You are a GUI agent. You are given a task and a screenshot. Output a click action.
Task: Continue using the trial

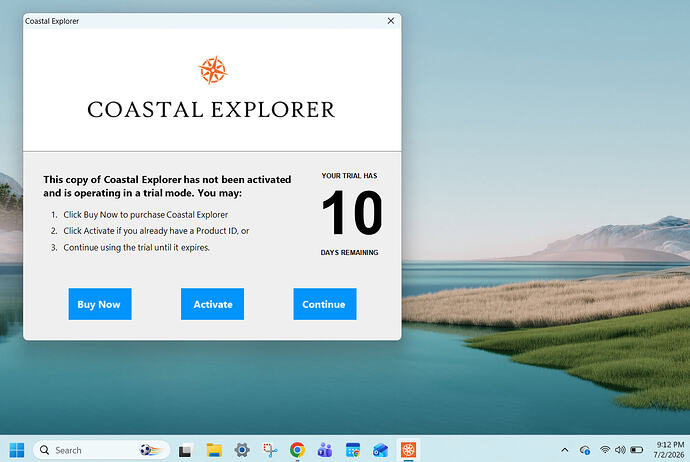click(x=325, y=304)
